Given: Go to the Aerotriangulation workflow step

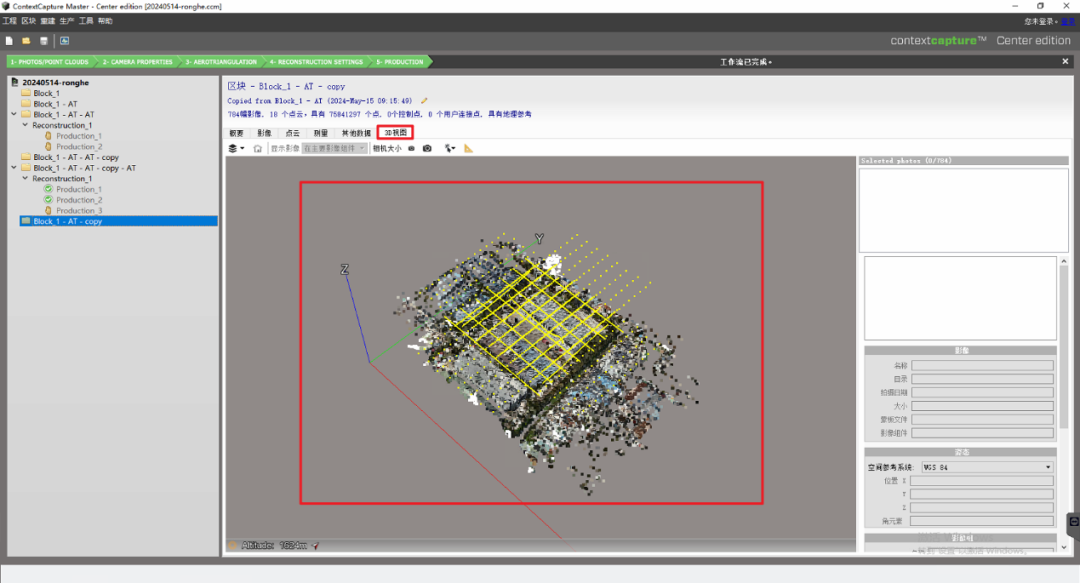Looking at the screenshot, I should (221, 62).
